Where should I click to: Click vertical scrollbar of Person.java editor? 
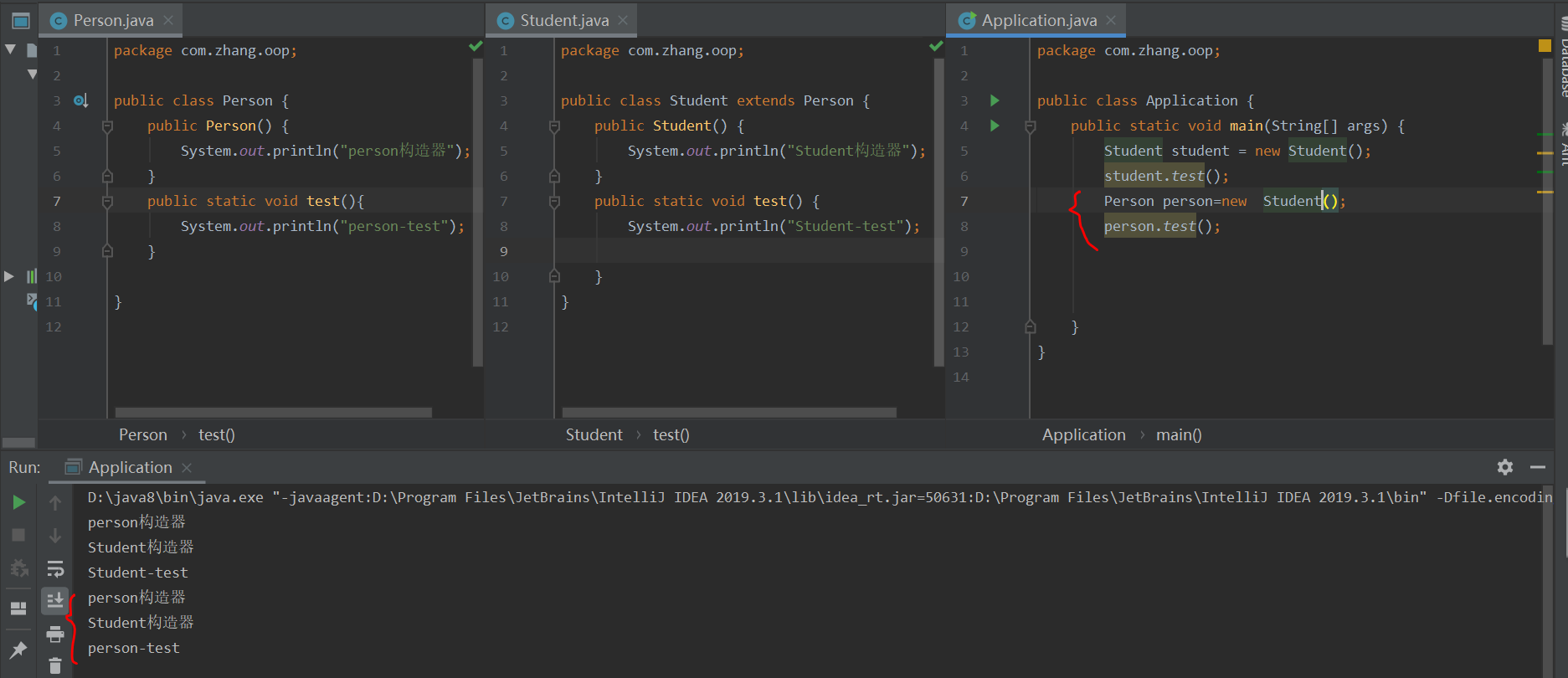click(478, 213)
